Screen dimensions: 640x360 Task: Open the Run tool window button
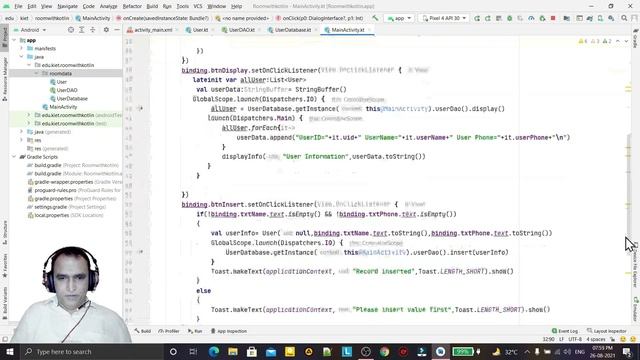click(x=195, y=331)
